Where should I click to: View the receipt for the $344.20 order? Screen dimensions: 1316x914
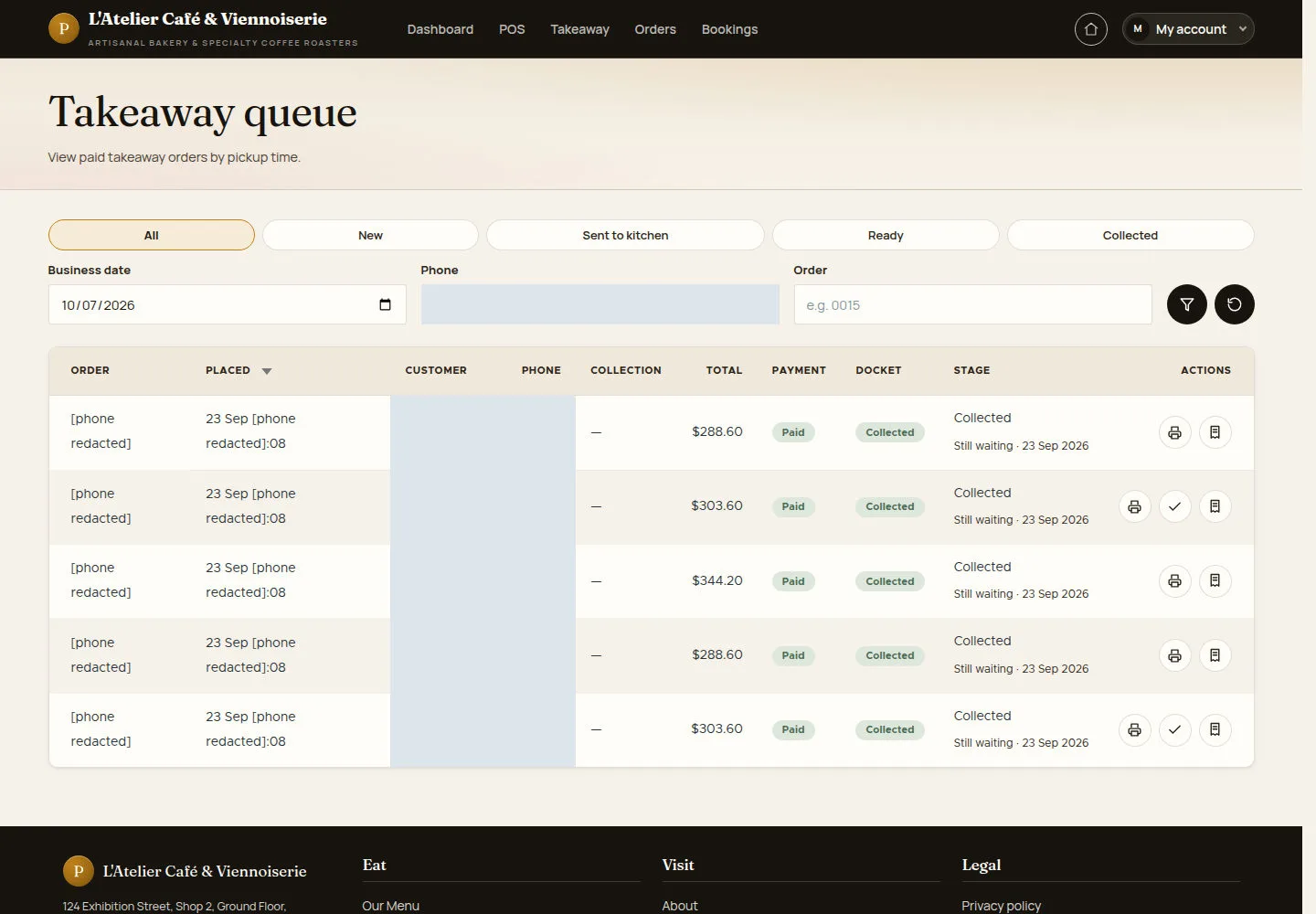pos(1215,581)
